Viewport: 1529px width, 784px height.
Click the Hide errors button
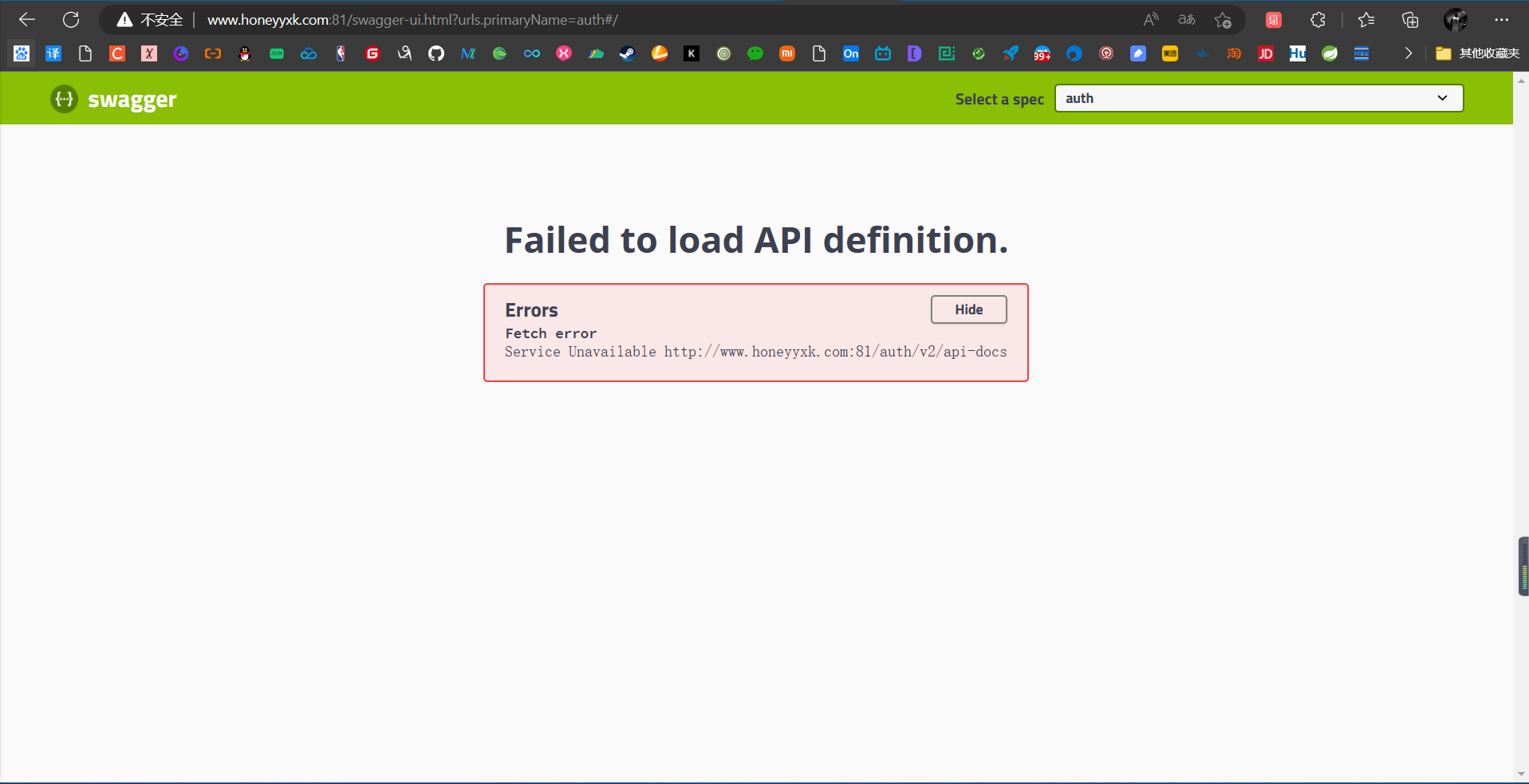pyautogui.click(x=968, y=309)
